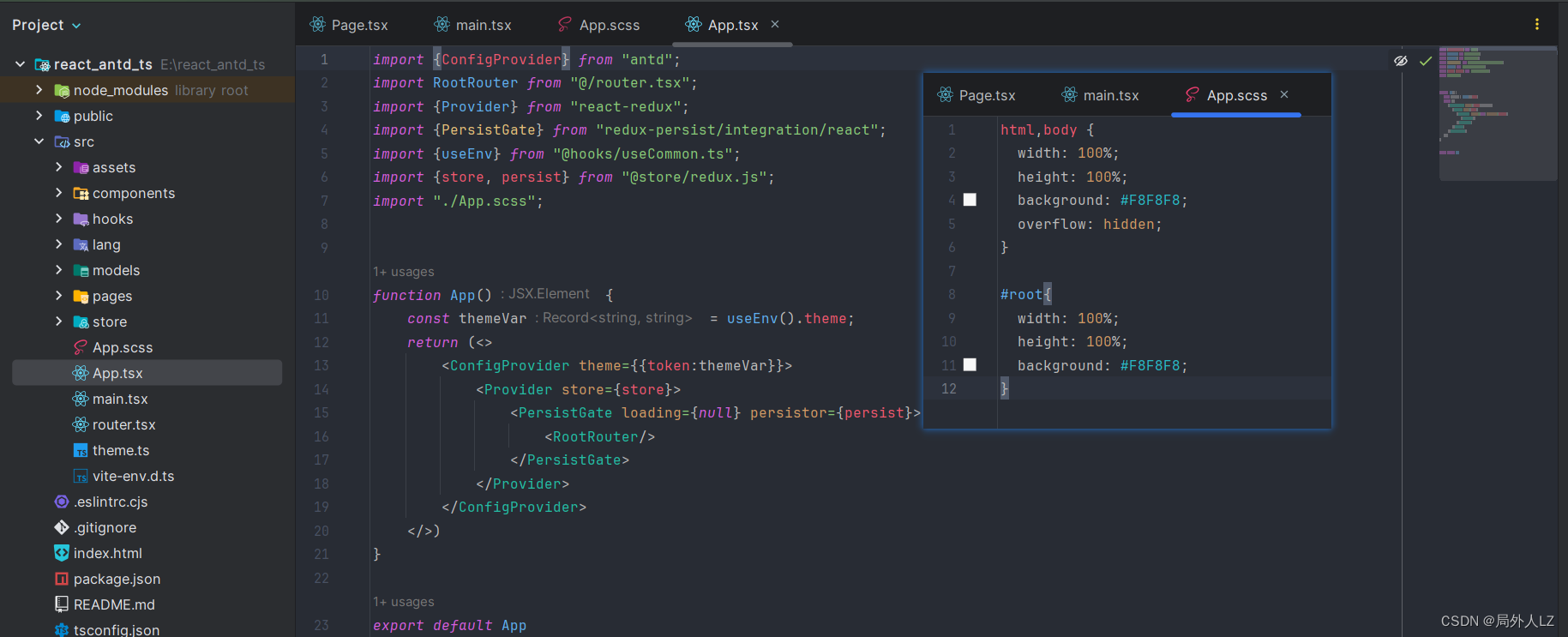Click the "./App.scss" import path
The width and height of the screenshot is (1568, 637).
point(484,201)
